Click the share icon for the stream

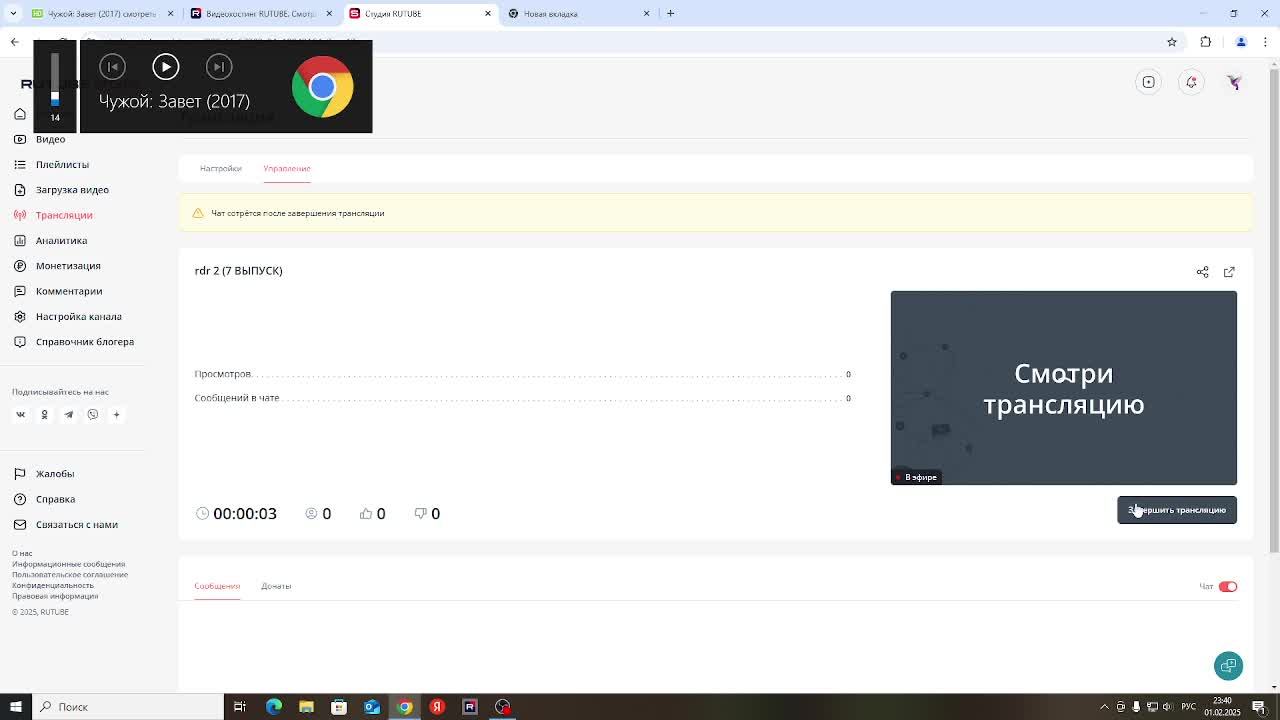point(1202,272)
